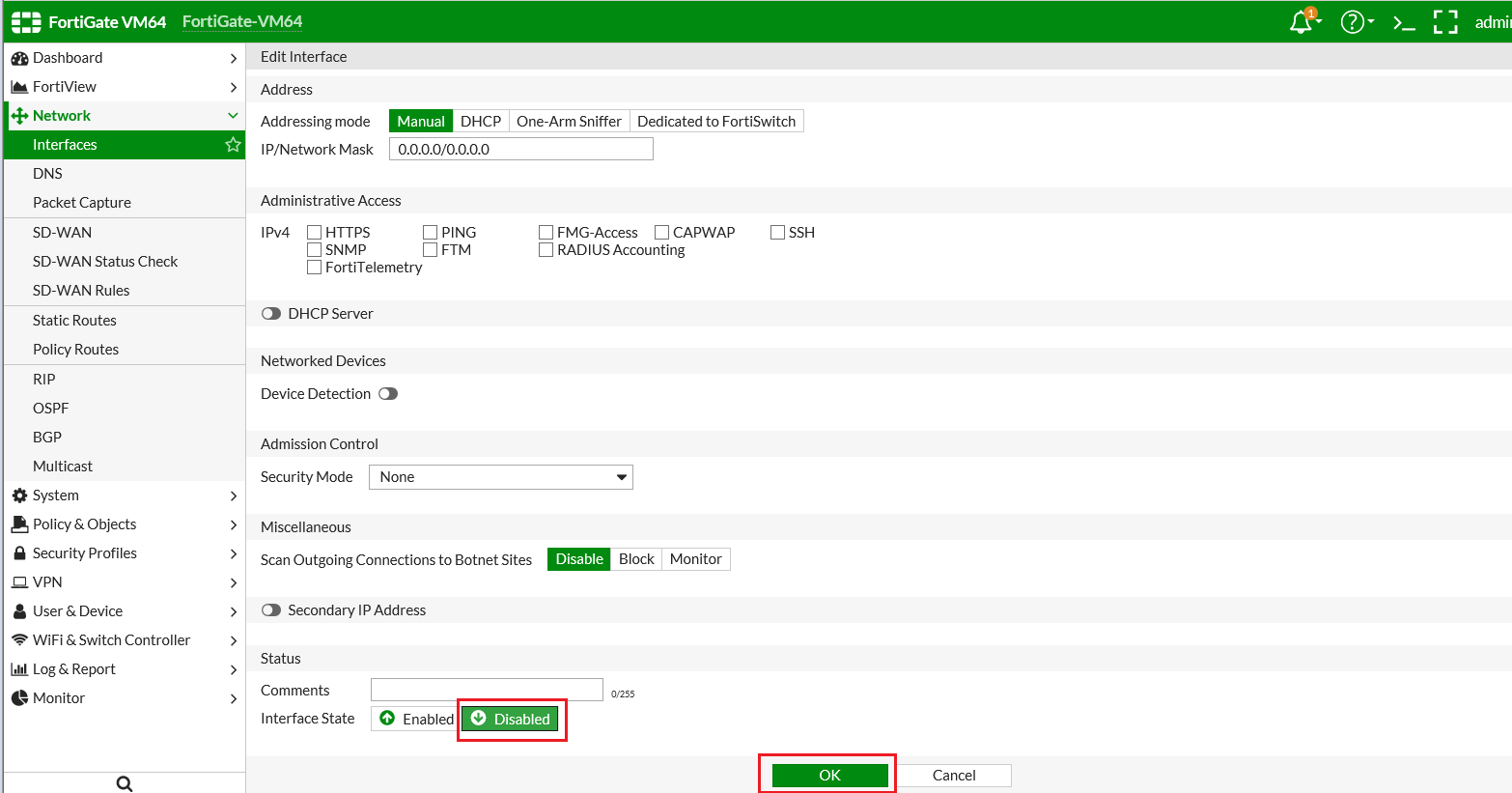Screen dimensions: 1512x793
Task: Select the Dashboard gauge icon
Action: [x=17, y=57]
